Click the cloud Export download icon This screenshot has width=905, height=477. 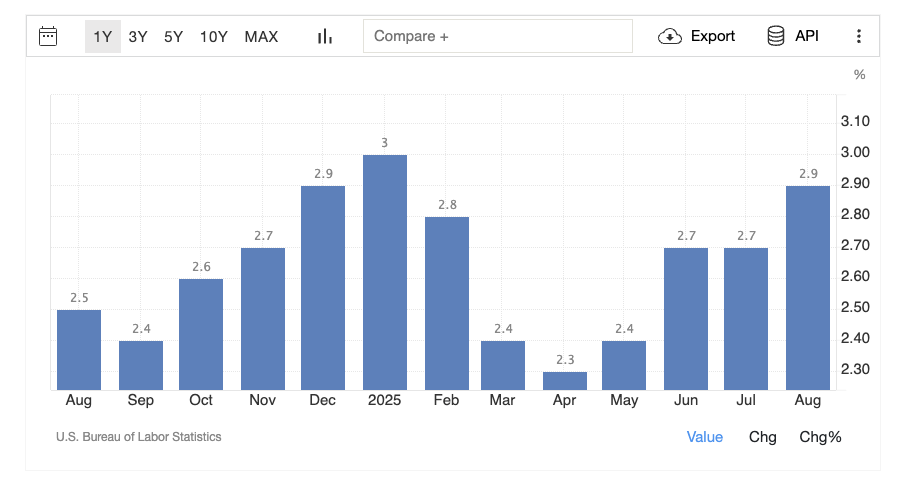coord(669,37)
